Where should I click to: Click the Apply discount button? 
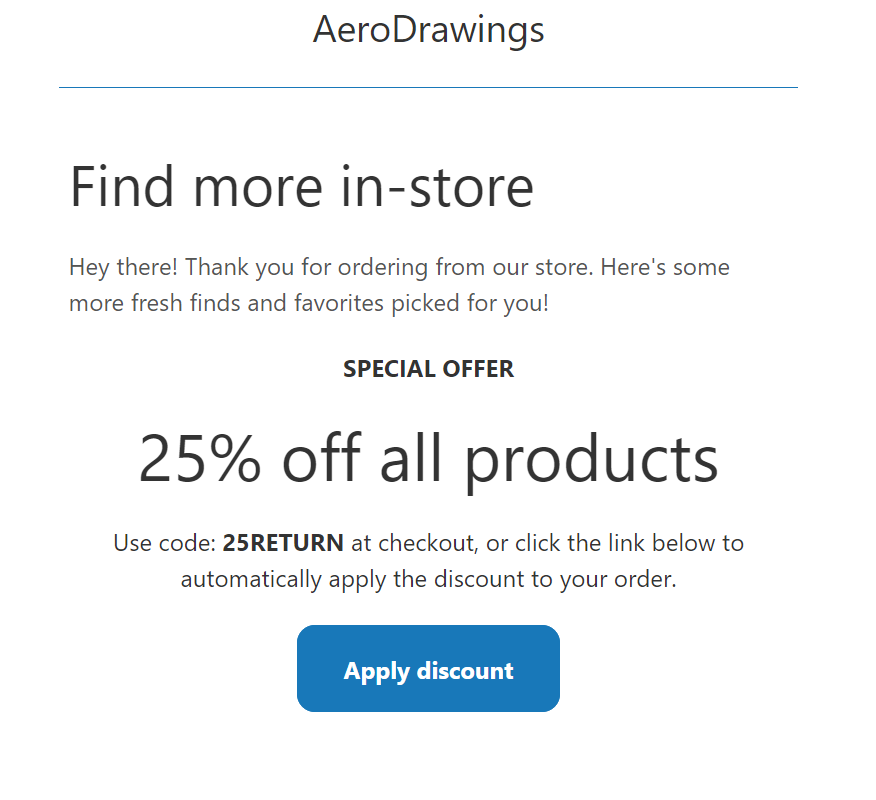pos(428,669)
